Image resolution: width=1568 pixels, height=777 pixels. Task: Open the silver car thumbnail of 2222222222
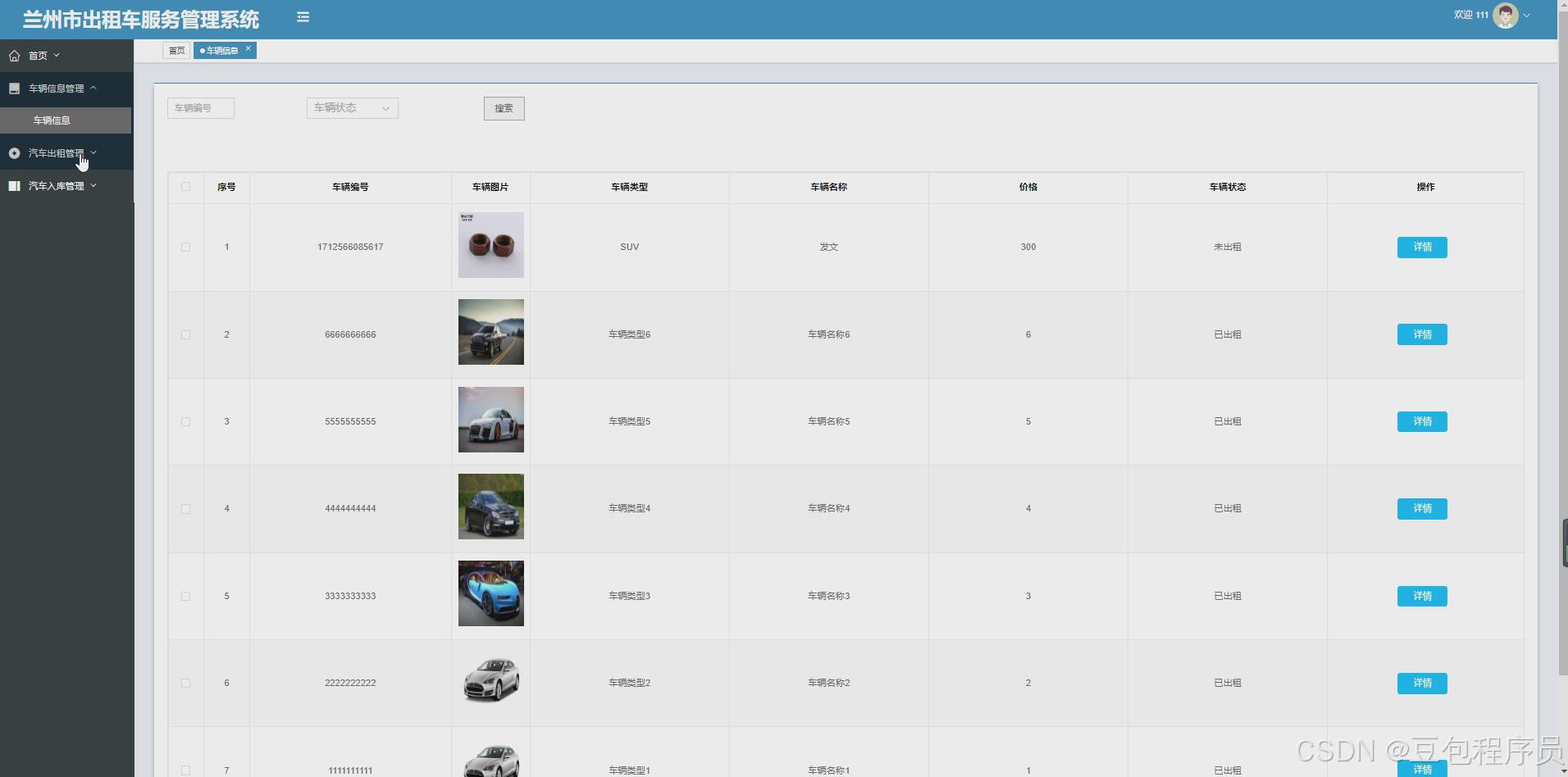point(491,680)
